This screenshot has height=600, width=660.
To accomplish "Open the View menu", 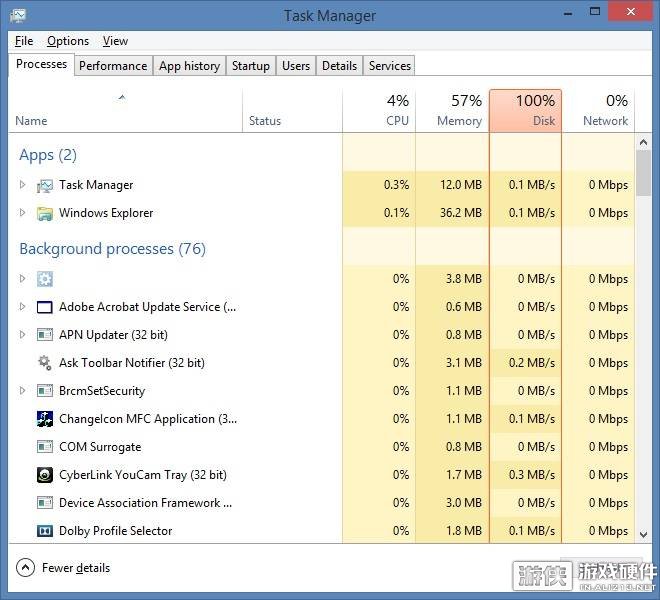I will point(115,41).
